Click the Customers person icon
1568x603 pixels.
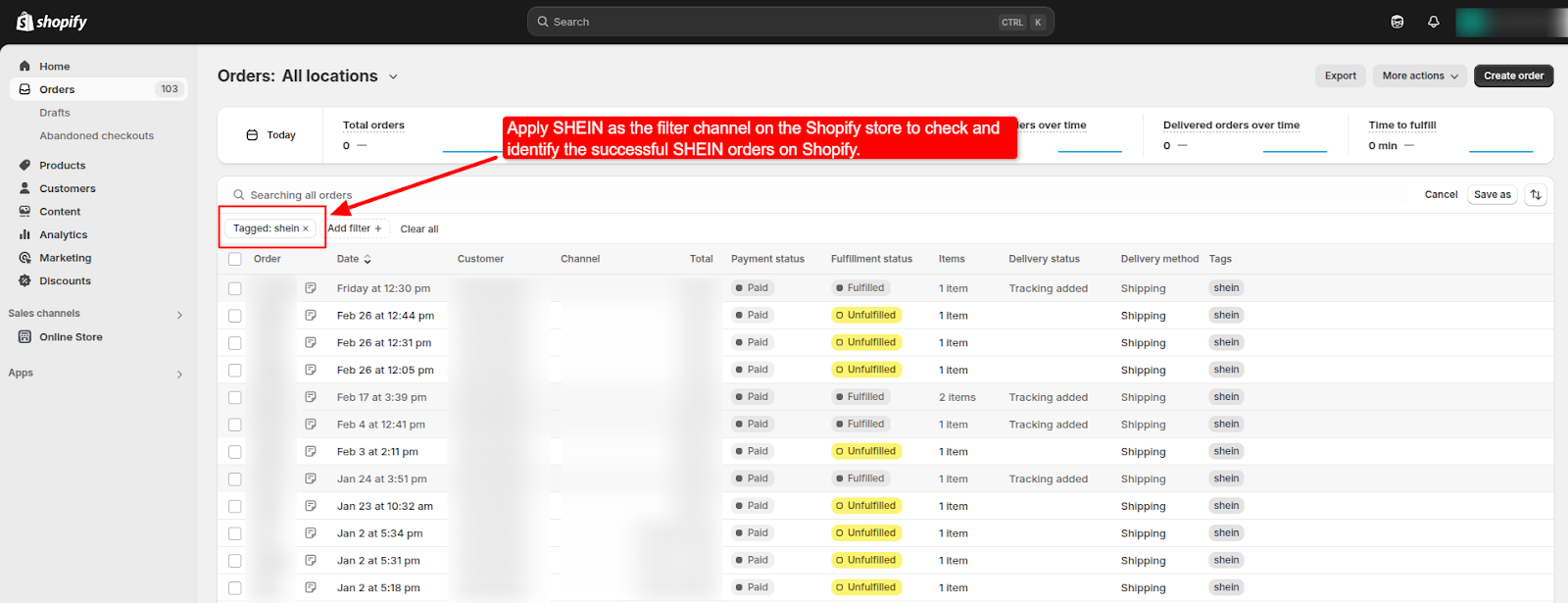click(x=24, y=188)
